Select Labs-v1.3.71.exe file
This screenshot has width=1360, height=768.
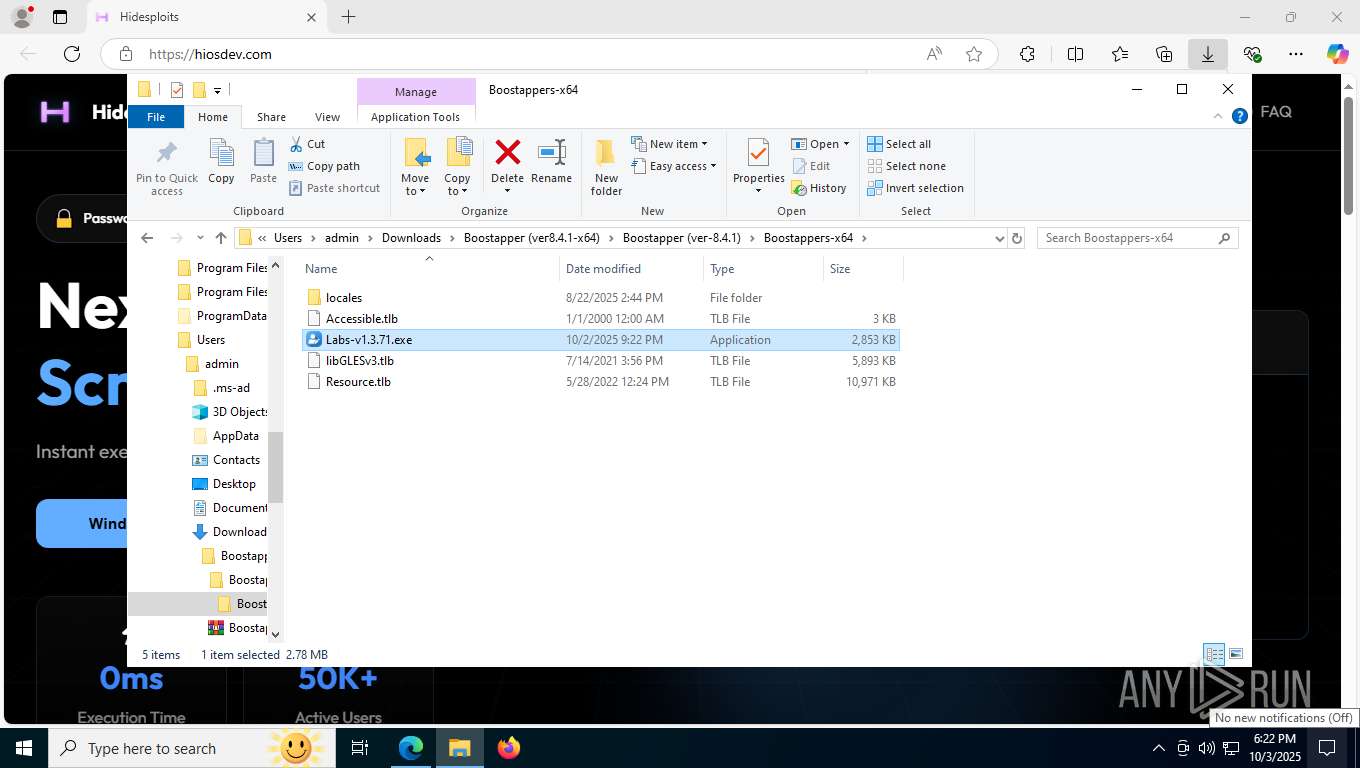pyautogui.click(x=600, y=340)
